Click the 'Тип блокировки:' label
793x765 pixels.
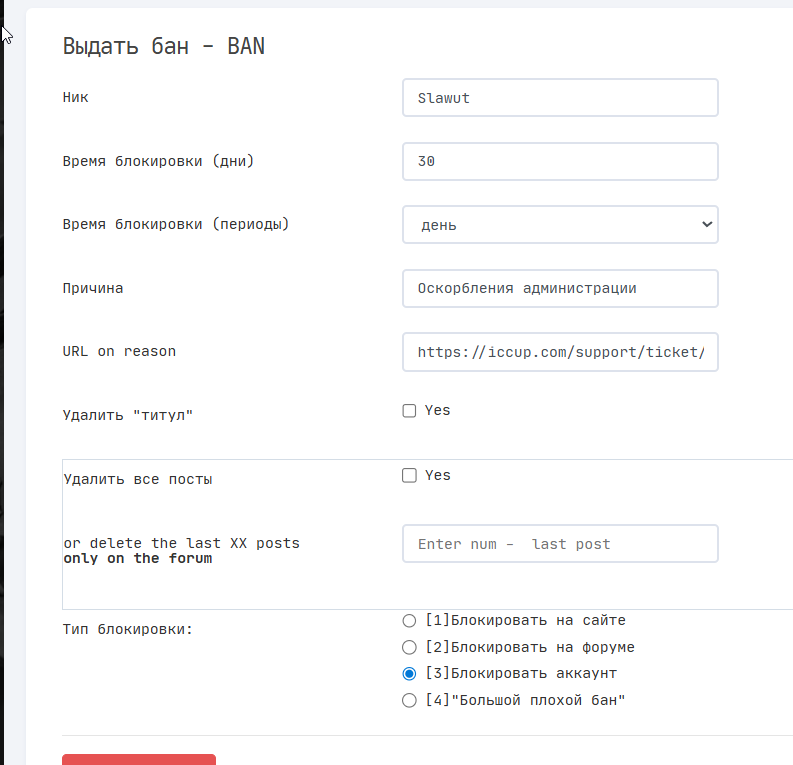point(127,630)
